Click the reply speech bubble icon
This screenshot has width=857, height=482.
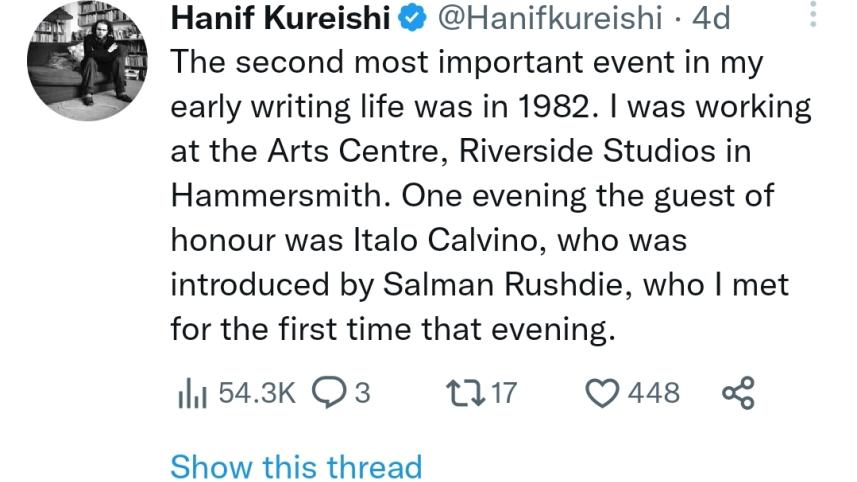(x=329, y=393)
